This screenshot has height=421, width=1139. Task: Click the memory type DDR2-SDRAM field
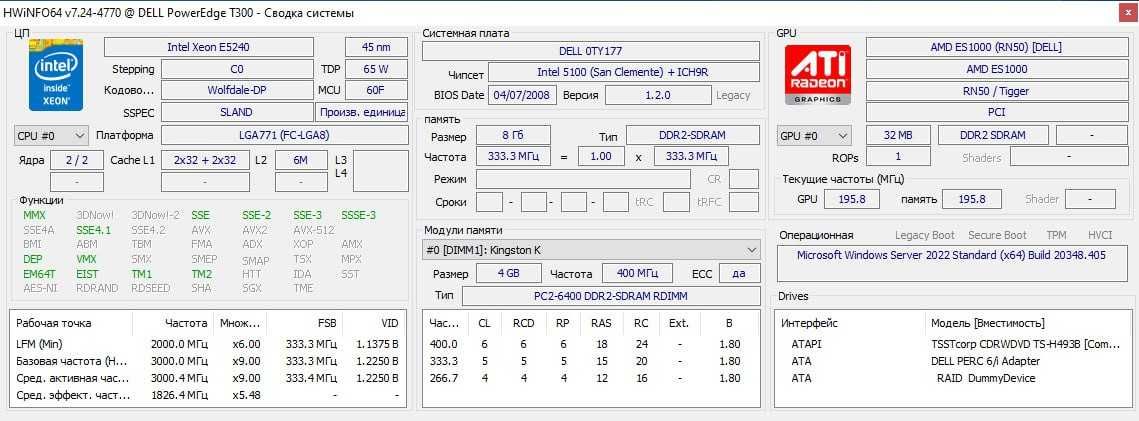tap(693, 136)
